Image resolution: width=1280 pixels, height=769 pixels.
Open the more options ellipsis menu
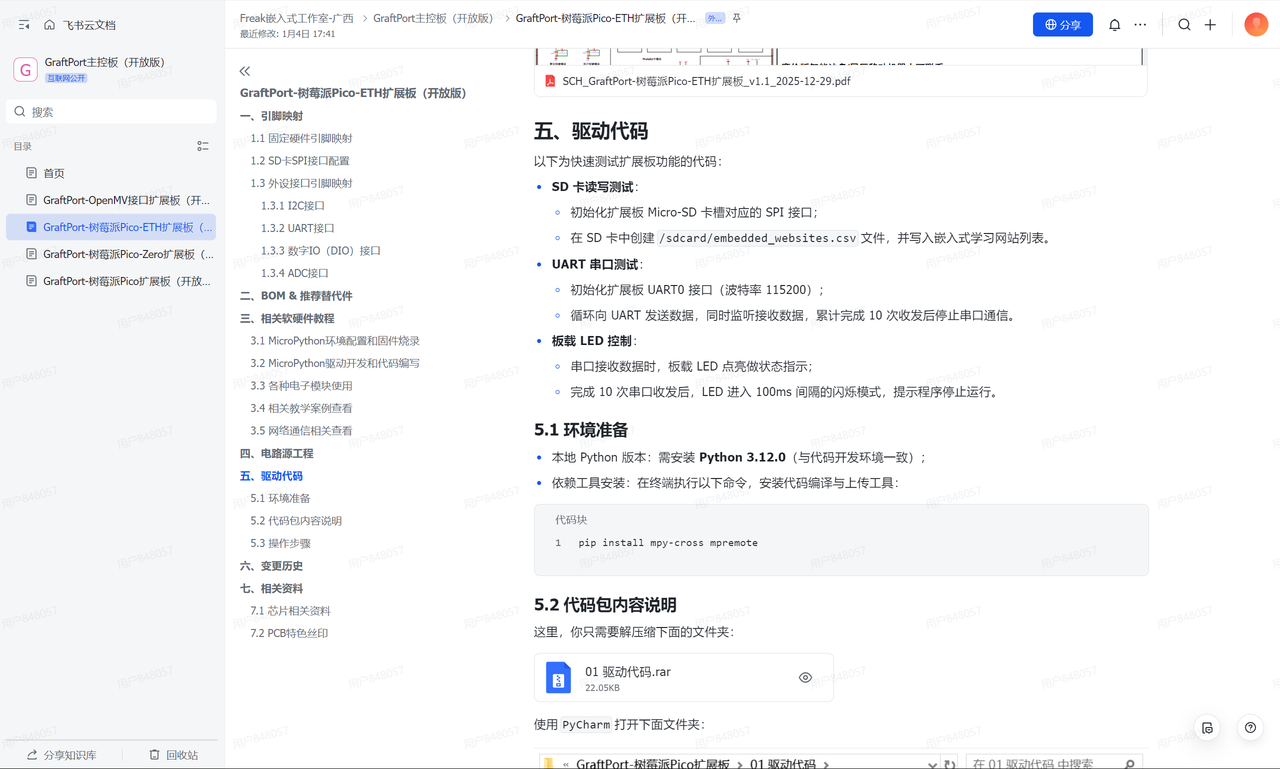(x=1140, y=25)
